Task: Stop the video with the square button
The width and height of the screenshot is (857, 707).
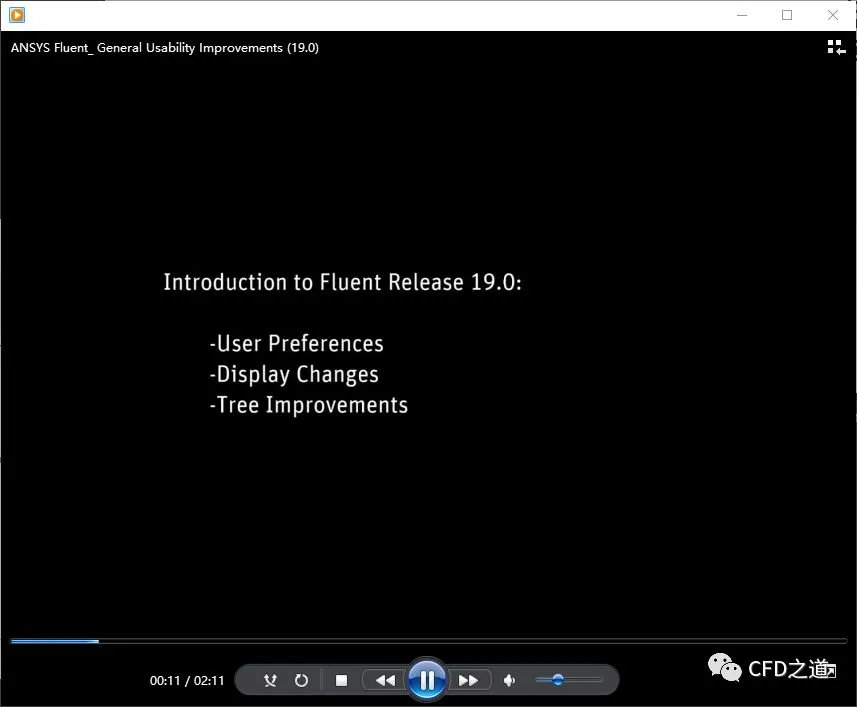Action: pyautogui.click(x=342, y=680)
